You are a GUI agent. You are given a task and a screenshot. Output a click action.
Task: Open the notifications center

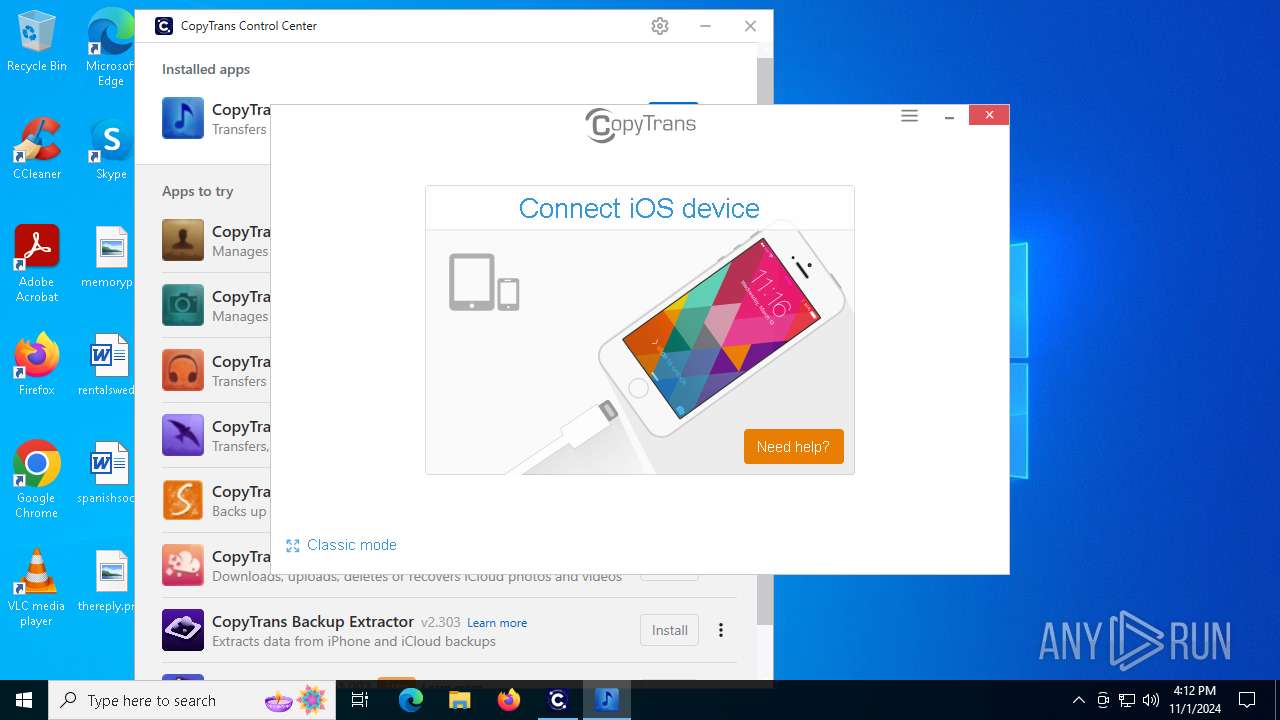tap(1247, 700)
